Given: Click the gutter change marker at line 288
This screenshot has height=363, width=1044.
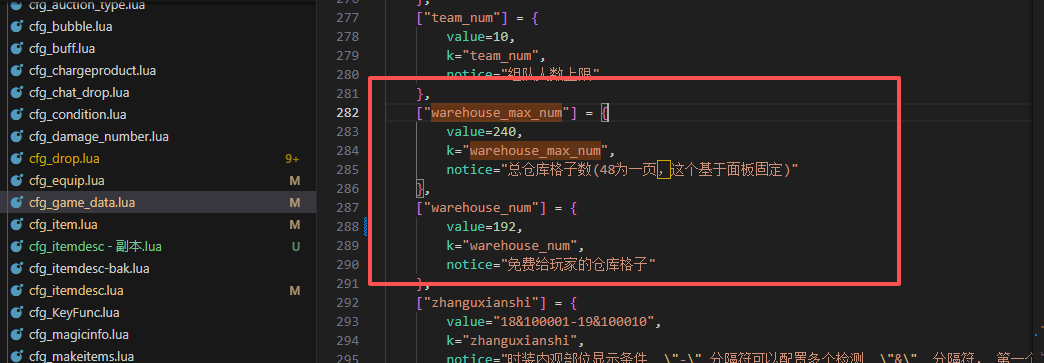Looking at the screenshot, I should pos(366,226).
